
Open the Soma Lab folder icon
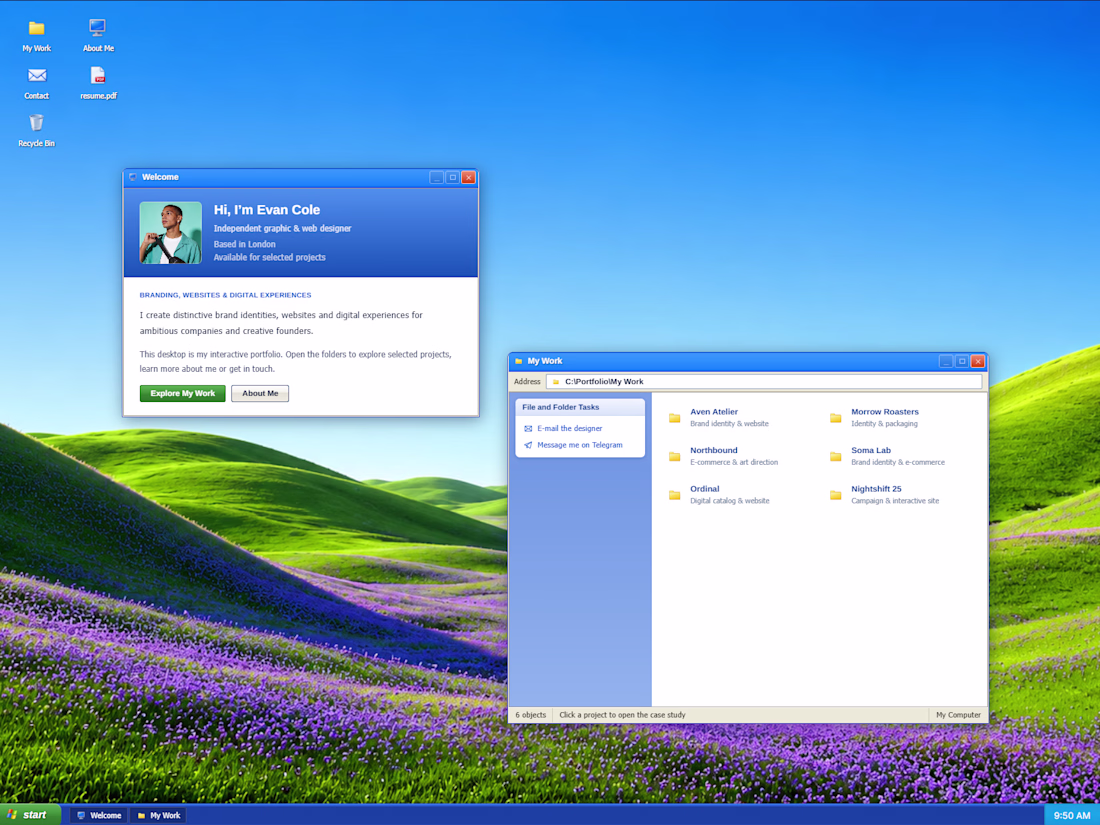point(836,457)
